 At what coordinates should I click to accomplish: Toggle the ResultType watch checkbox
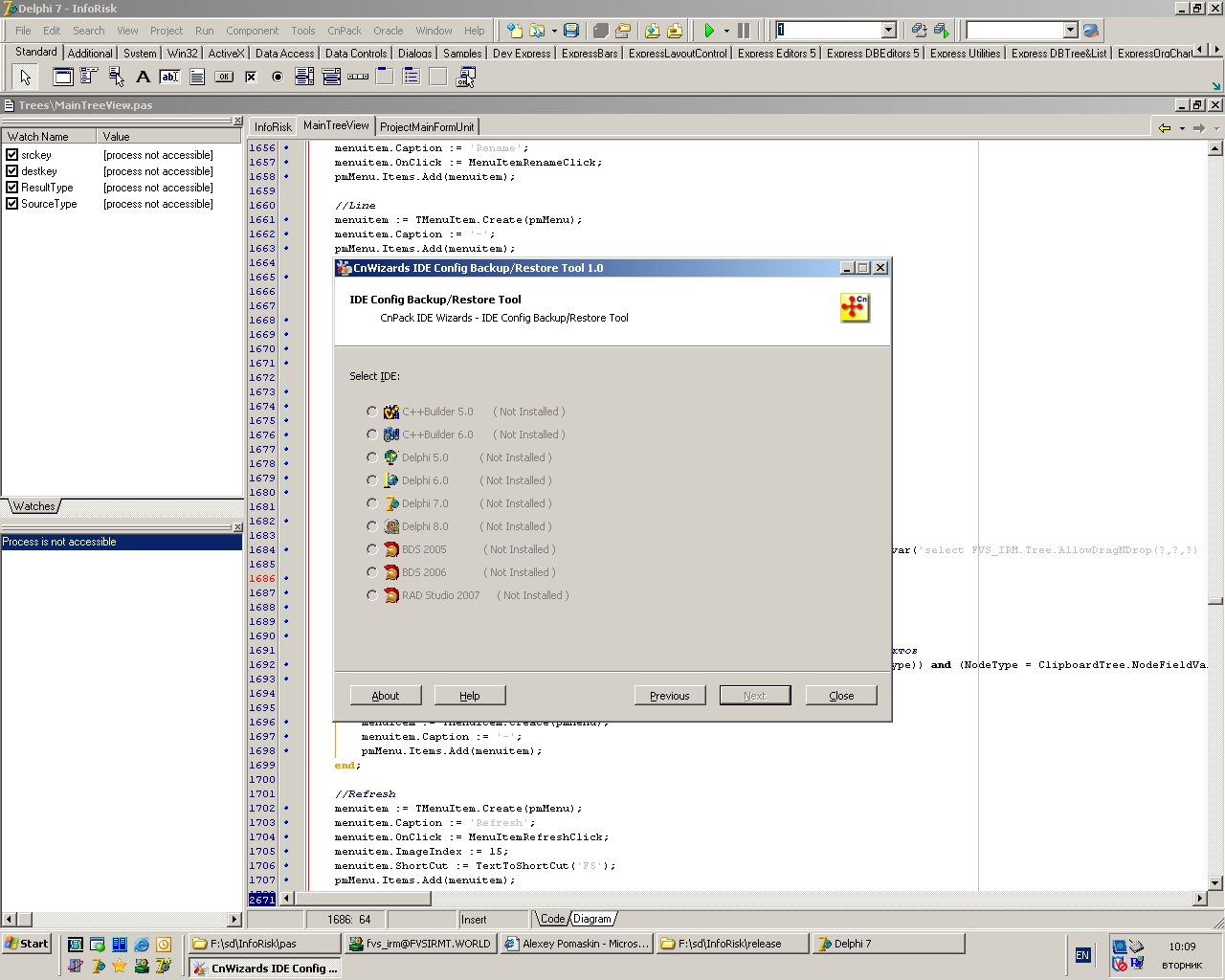pos(12,188)
